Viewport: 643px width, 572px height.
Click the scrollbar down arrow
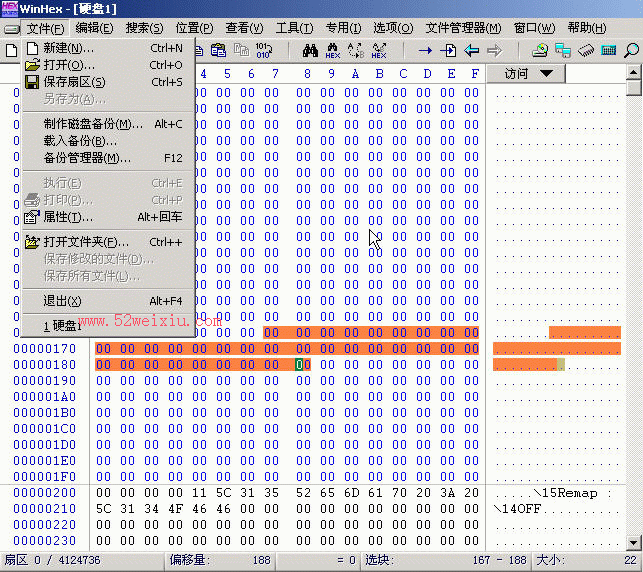tap(634, 542)
